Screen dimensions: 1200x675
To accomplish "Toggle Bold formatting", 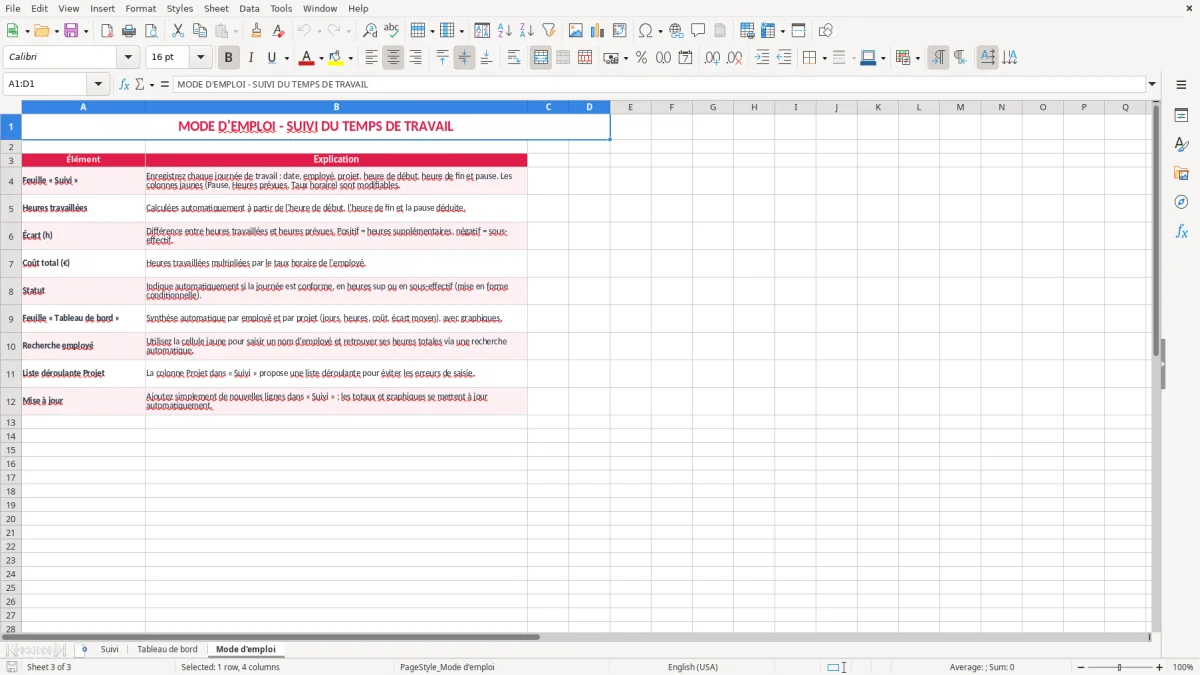I will point(229,58).
